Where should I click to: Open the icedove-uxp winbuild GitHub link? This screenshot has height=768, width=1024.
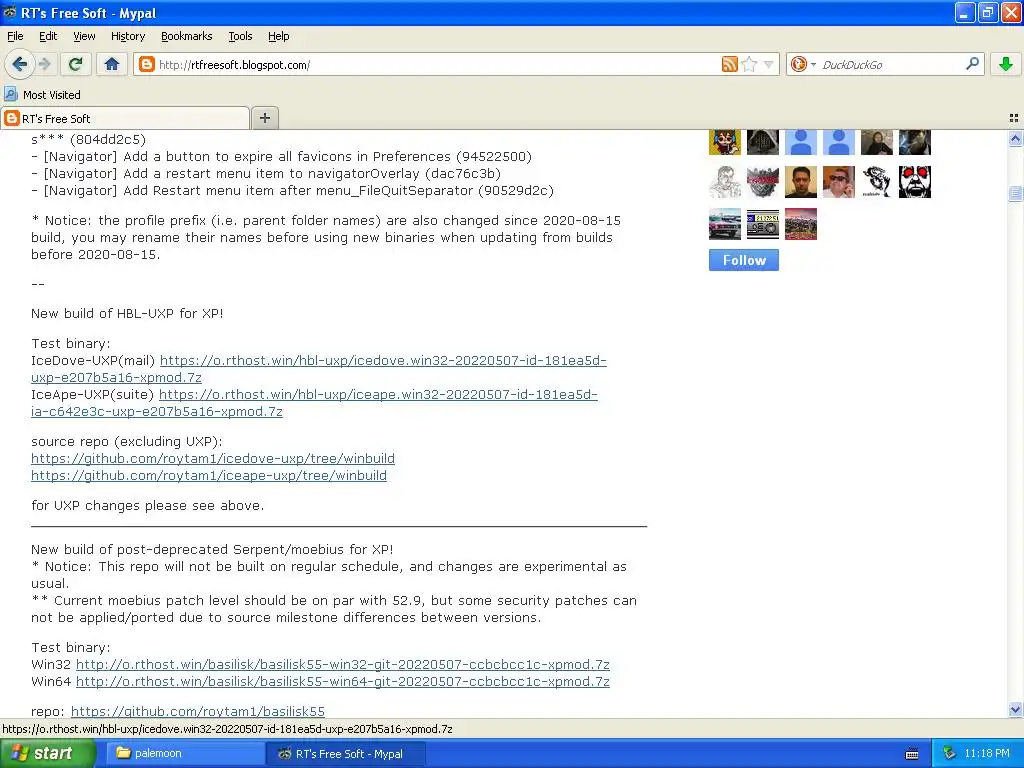(213, 458)
